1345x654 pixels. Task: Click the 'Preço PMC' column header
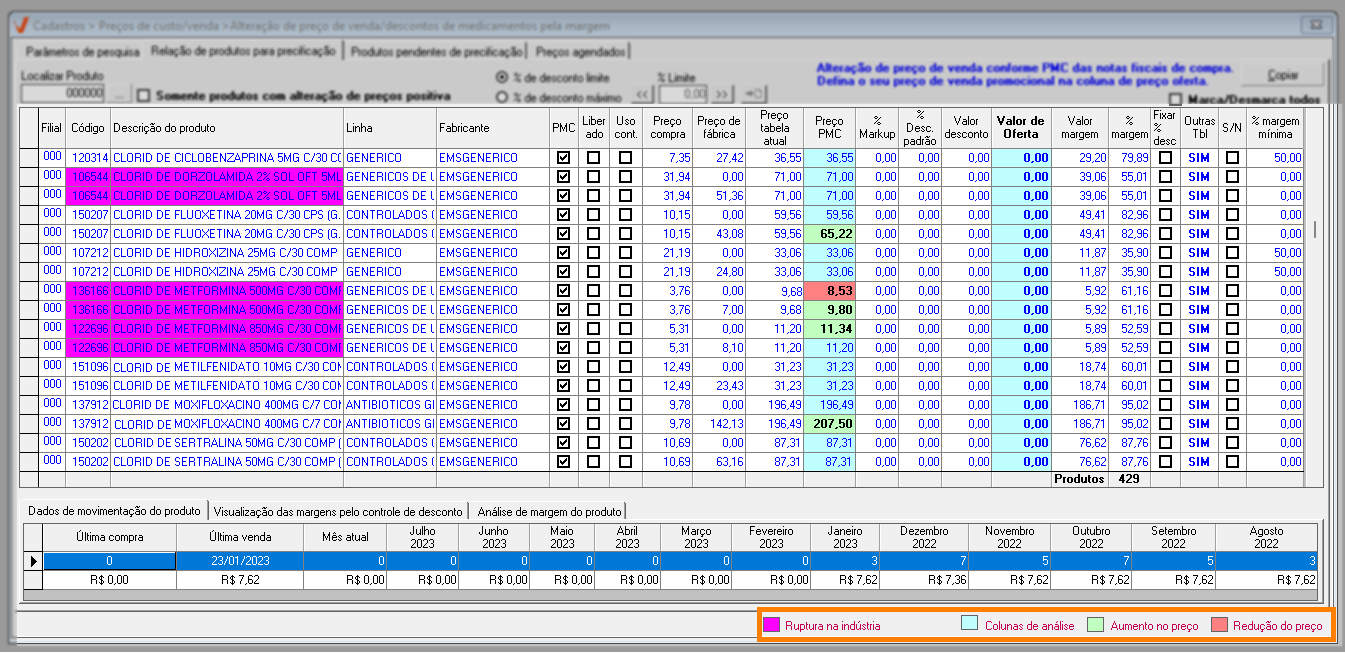tap(829, 128)
